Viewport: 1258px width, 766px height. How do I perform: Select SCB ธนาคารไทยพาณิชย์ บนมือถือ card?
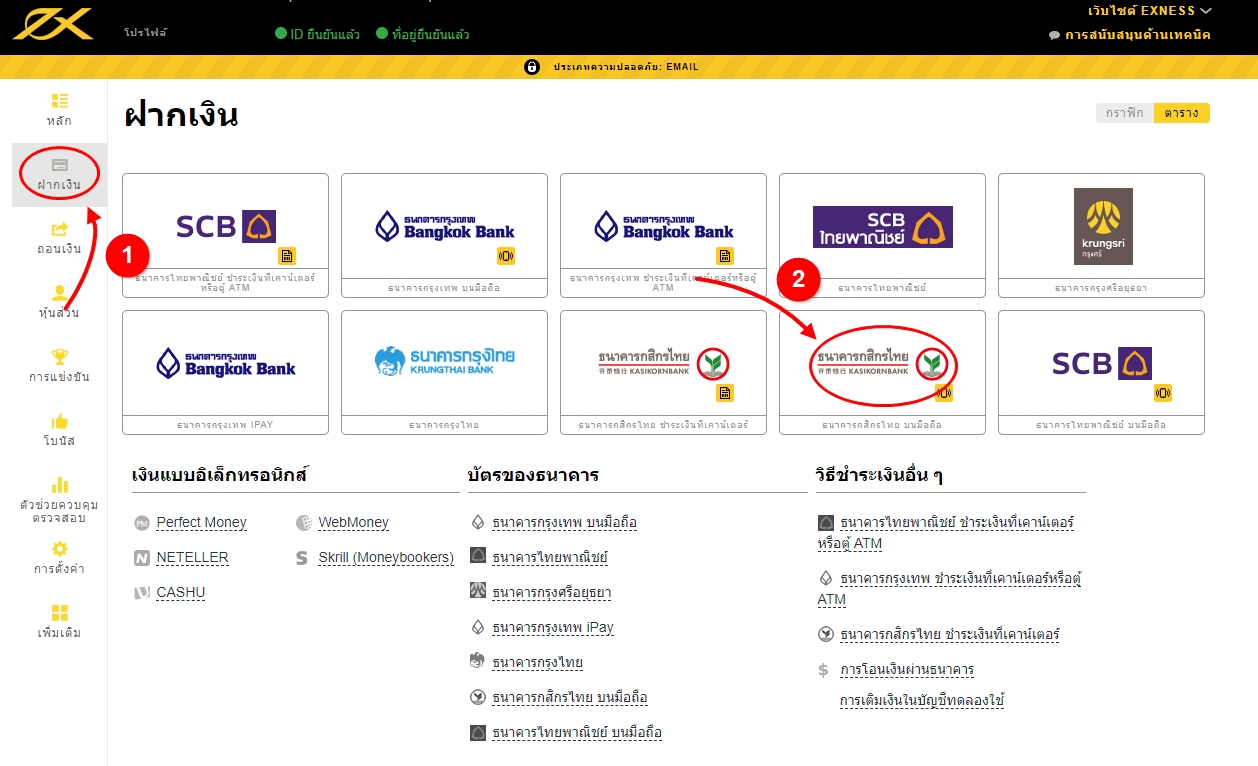pyautogui.click(x=1101, y=372)
